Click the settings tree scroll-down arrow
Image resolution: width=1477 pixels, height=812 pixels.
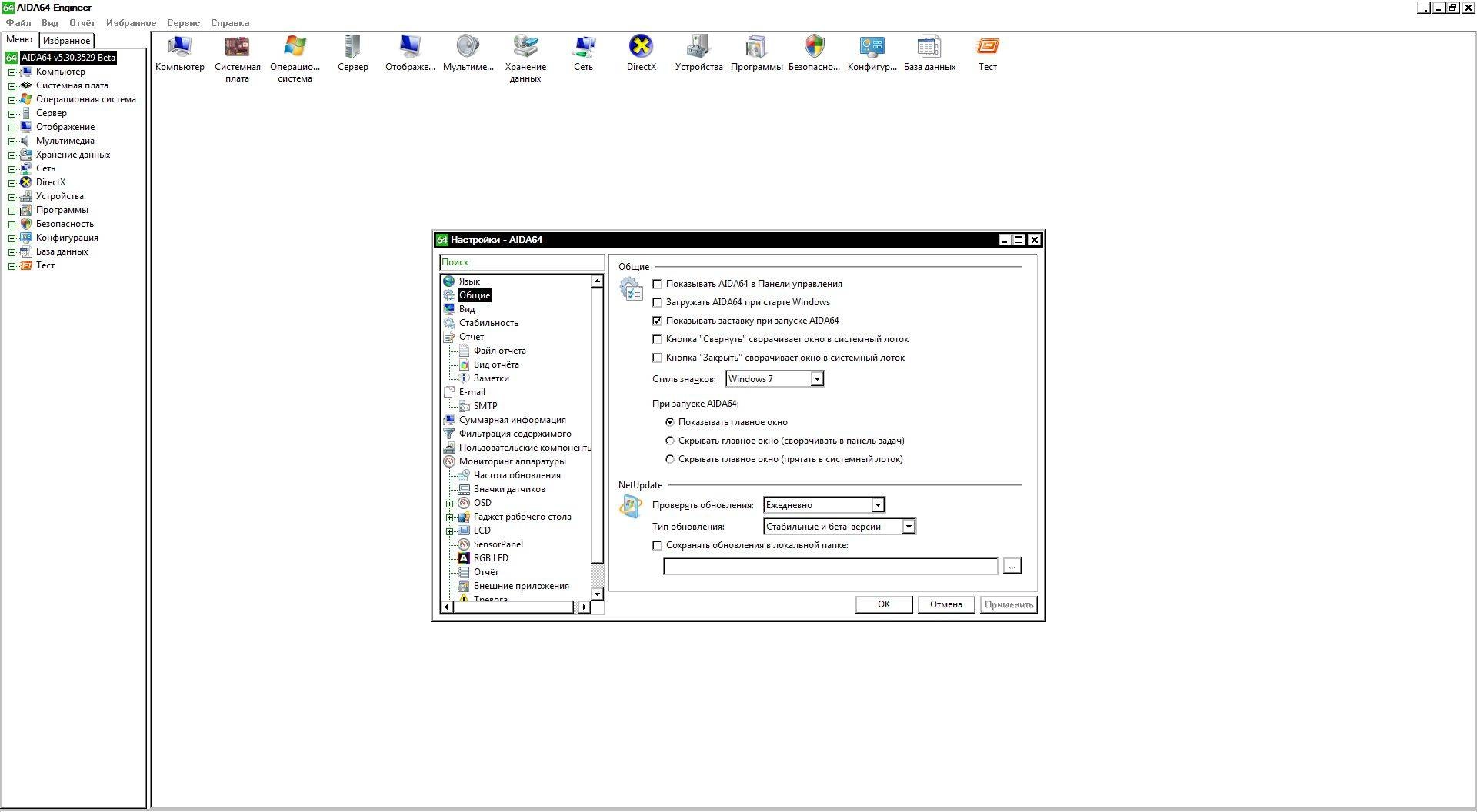click(597, 594)
